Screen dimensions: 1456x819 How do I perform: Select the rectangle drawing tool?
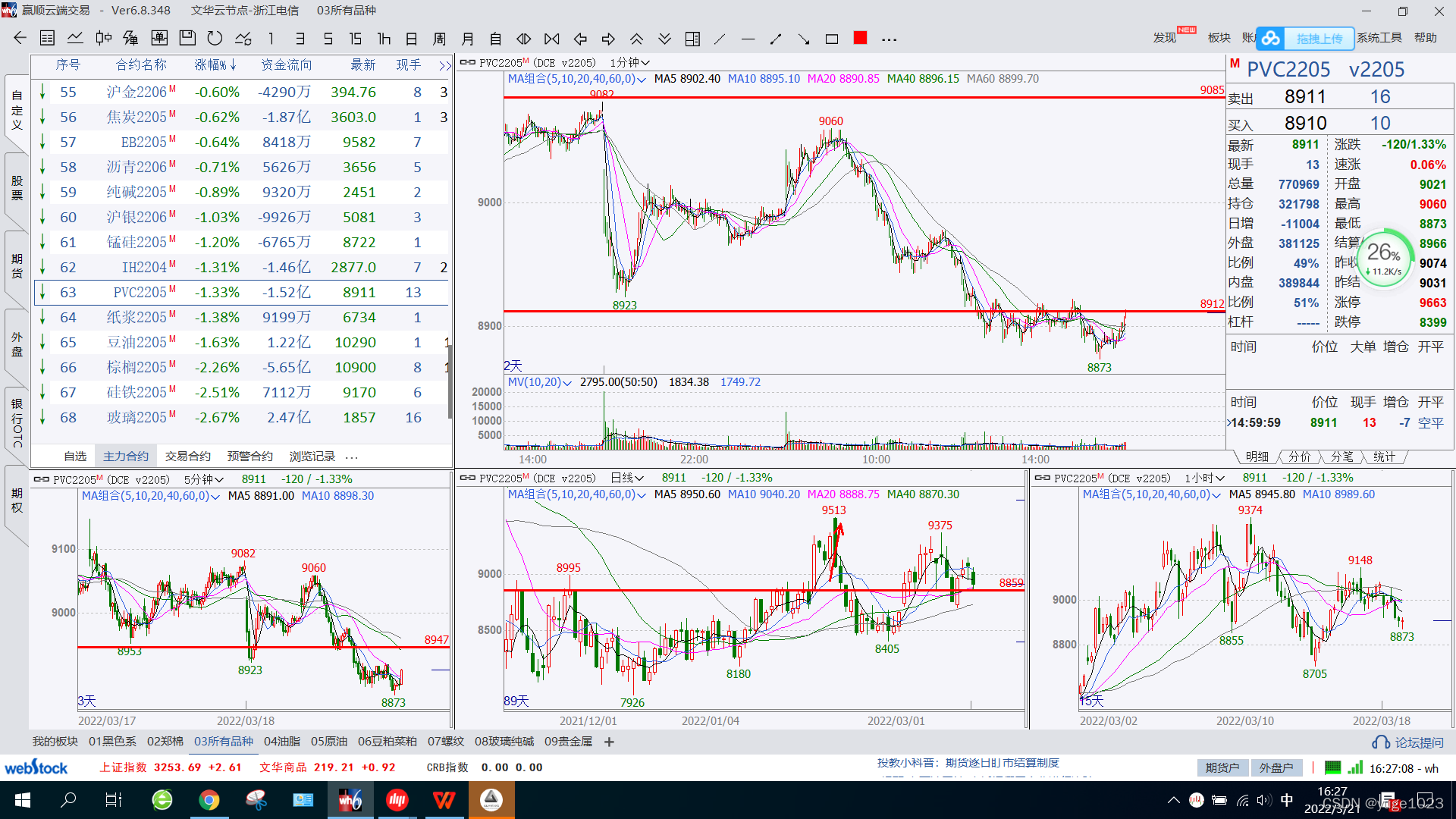pyautogui.click(x=832, y=39)
